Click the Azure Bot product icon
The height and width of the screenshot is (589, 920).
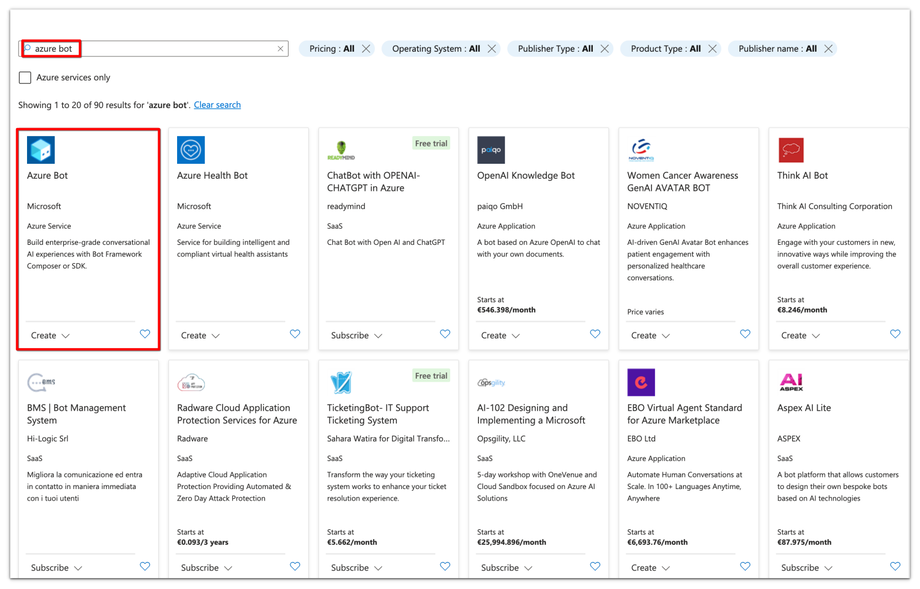(41, 150)
